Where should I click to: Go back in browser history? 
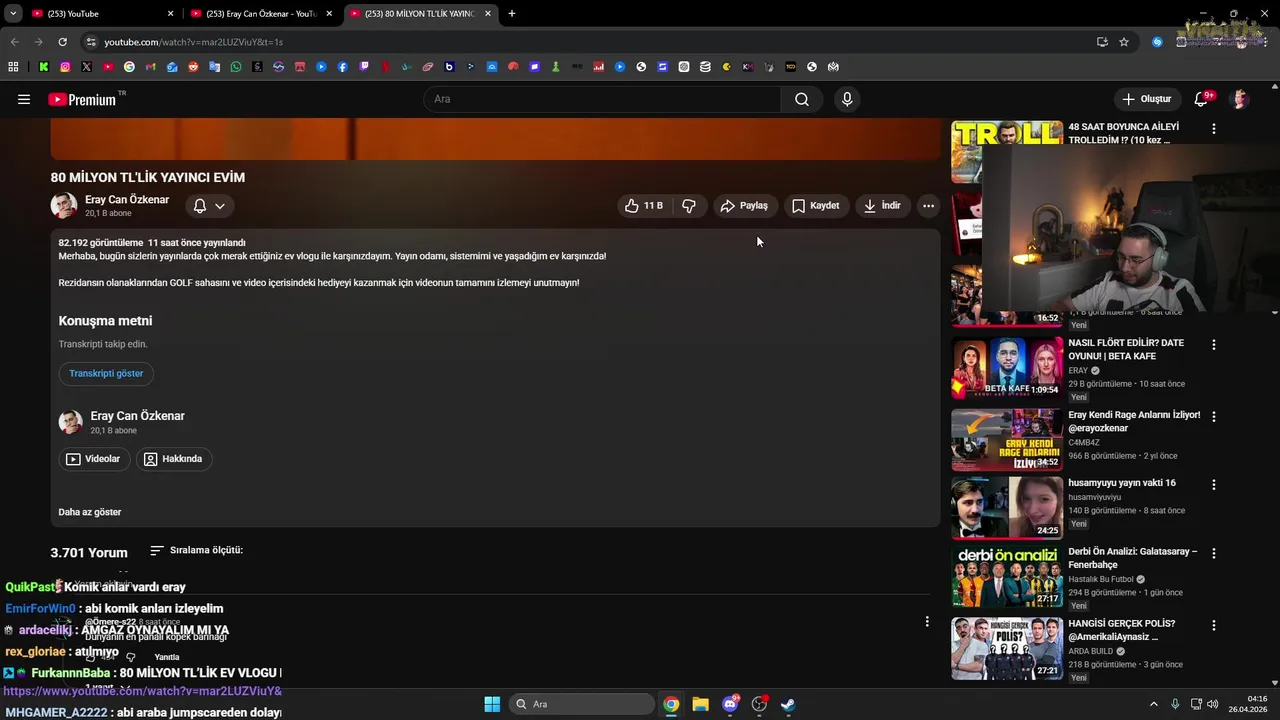pos(14,42)
